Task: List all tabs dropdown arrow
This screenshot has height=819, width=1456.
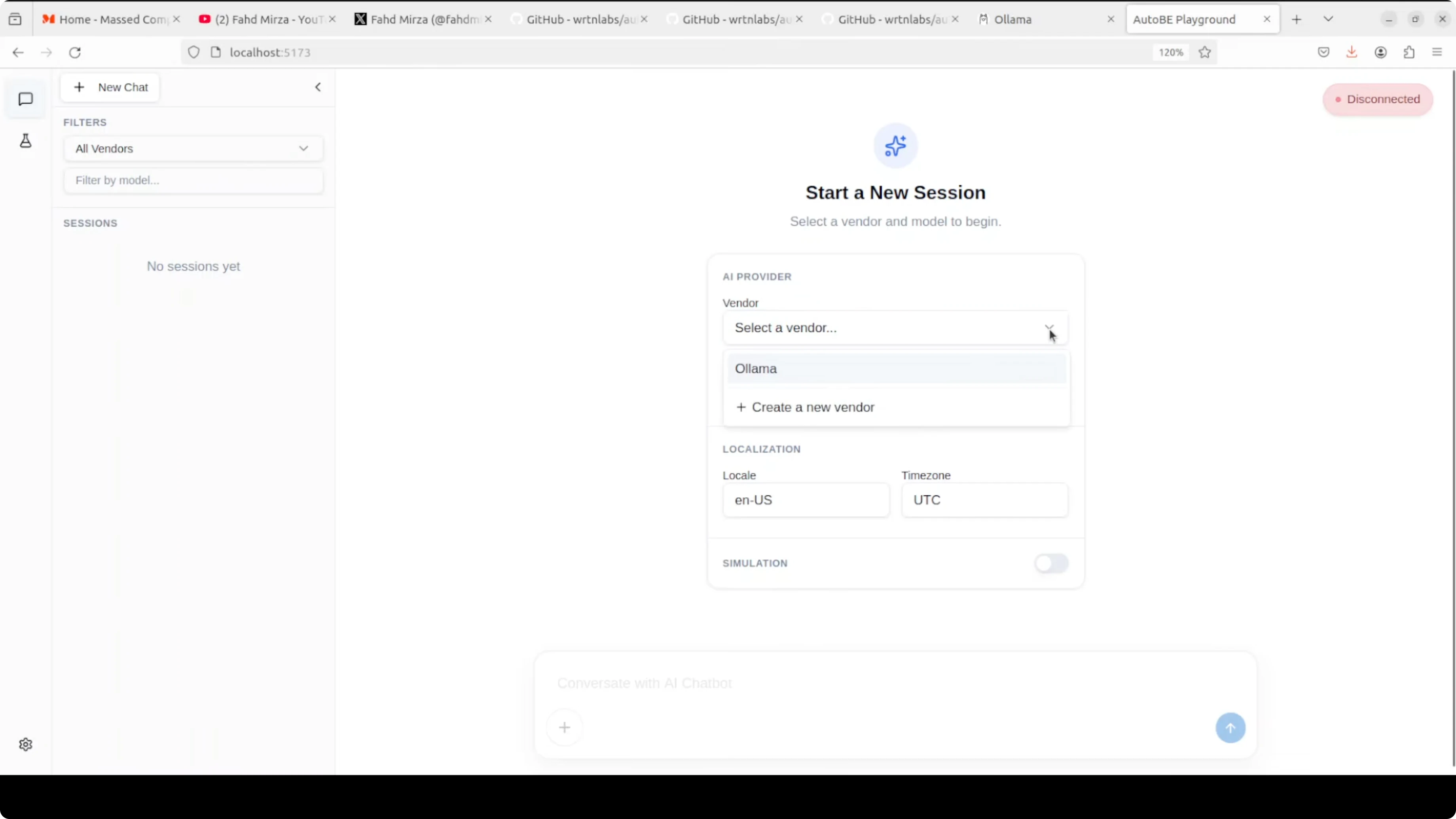Action: point(1328,19)
